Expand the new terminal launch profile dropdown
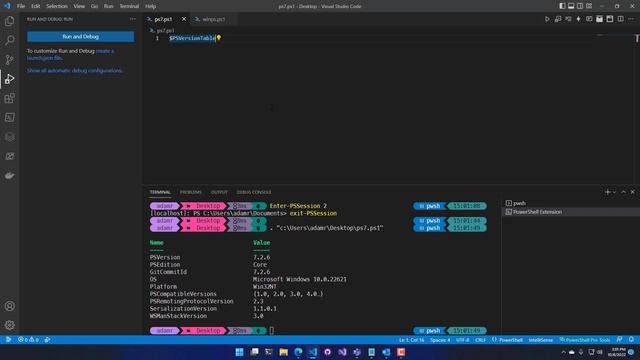This screenshot has height=360, width=640. (614, 192)
